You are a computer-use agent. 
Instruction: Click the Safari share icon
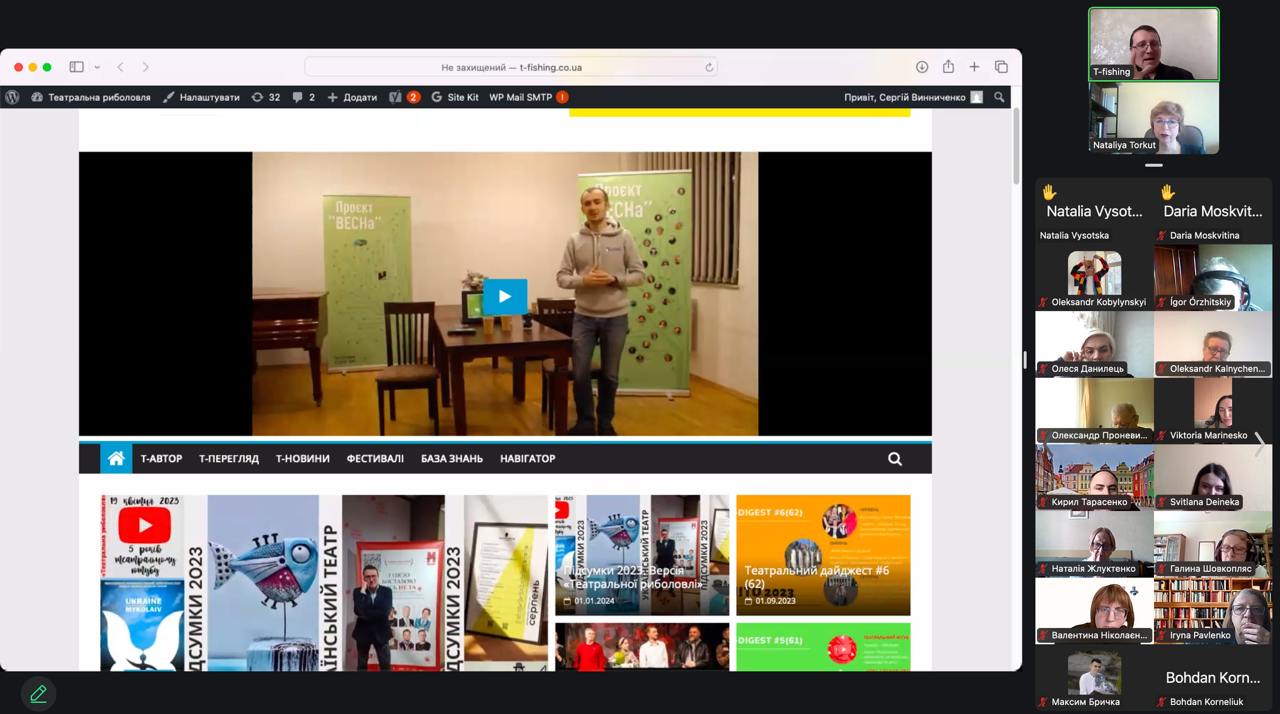pyautogui.click(x=948, y=67)
